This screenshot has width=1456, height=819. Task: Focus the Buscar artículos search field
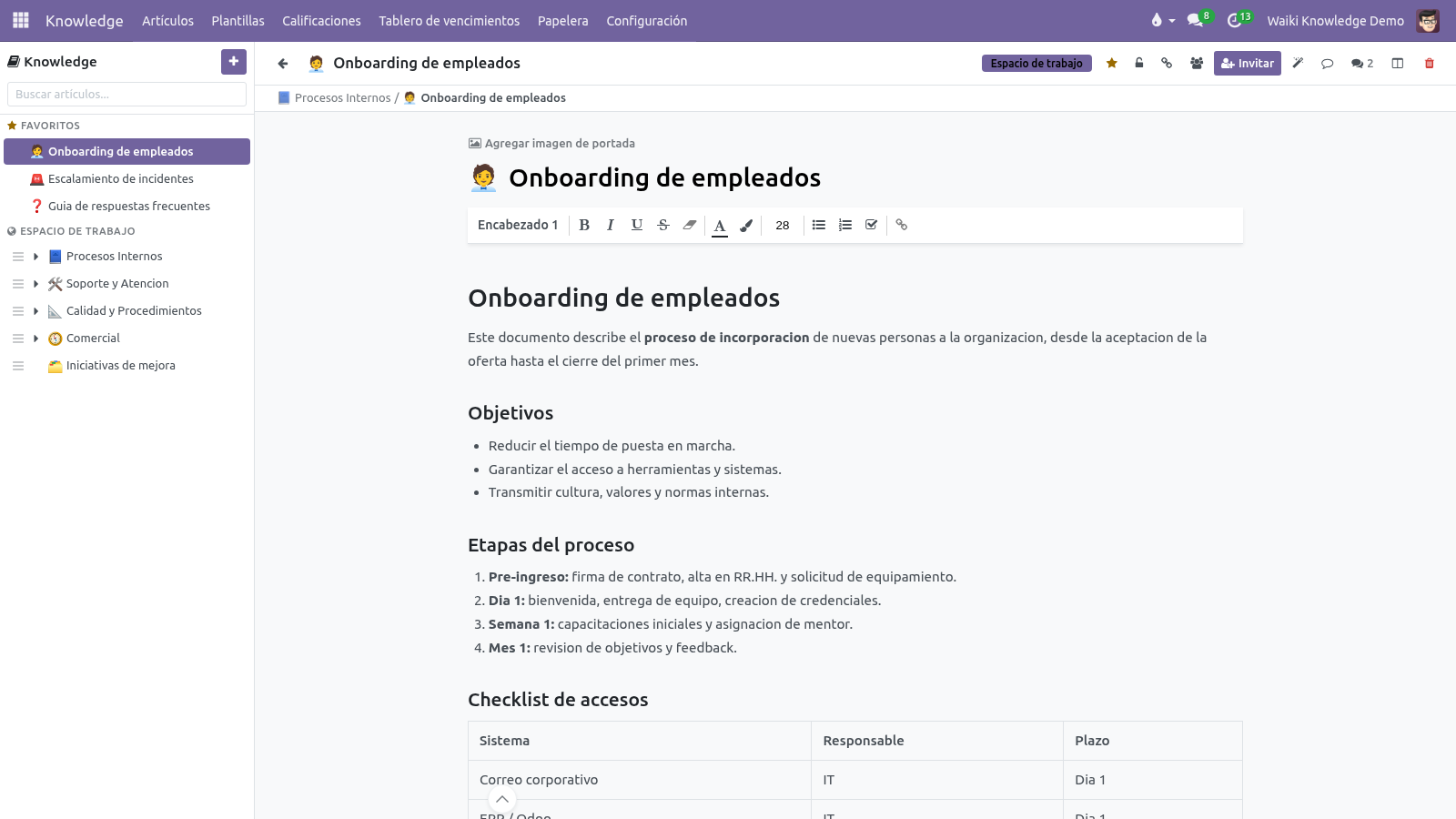click(126, 94)
